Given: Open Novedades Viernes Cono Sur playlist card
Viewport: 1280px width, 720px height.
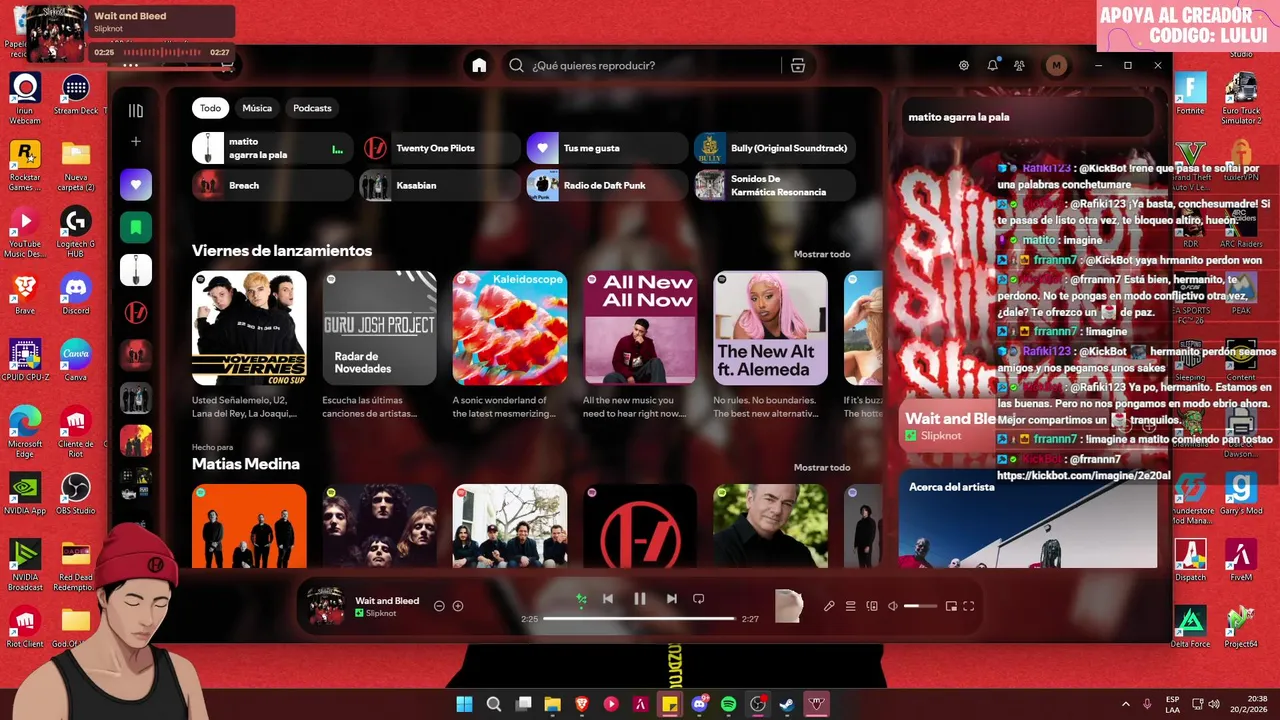Looking at the screenshot, I should [249, 328].
